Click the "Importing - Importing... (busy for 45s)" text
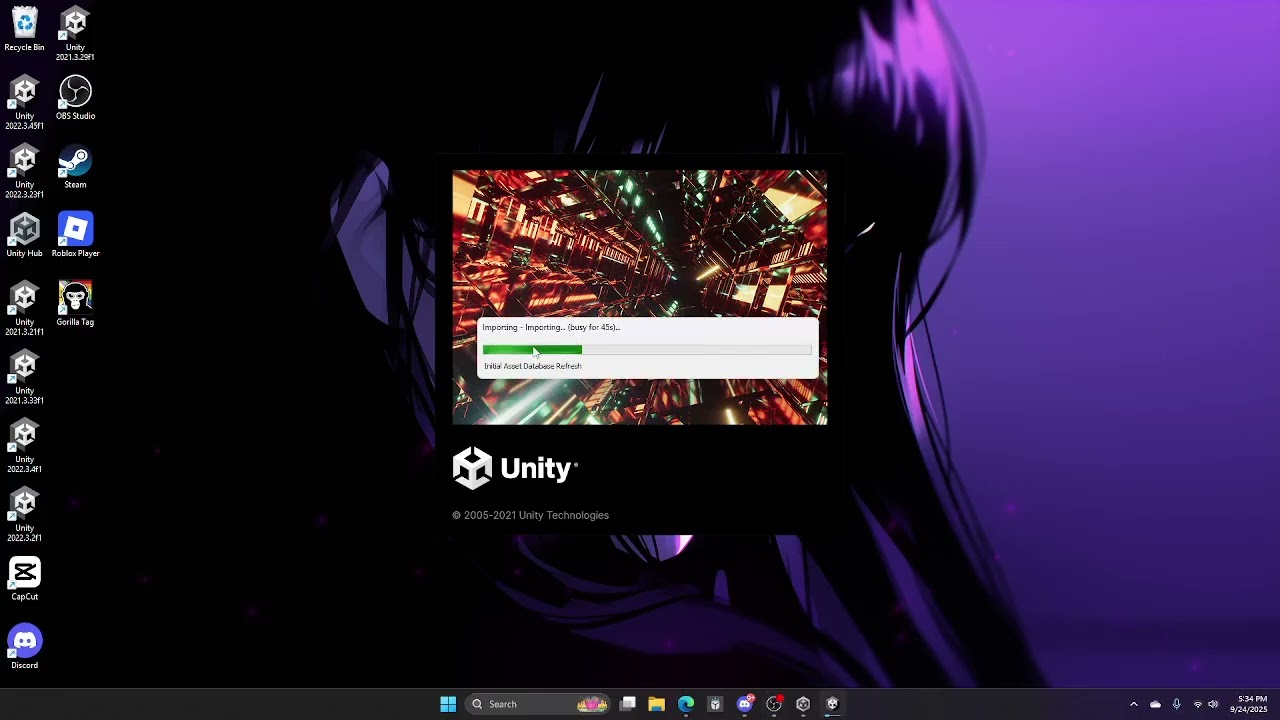 551,327
